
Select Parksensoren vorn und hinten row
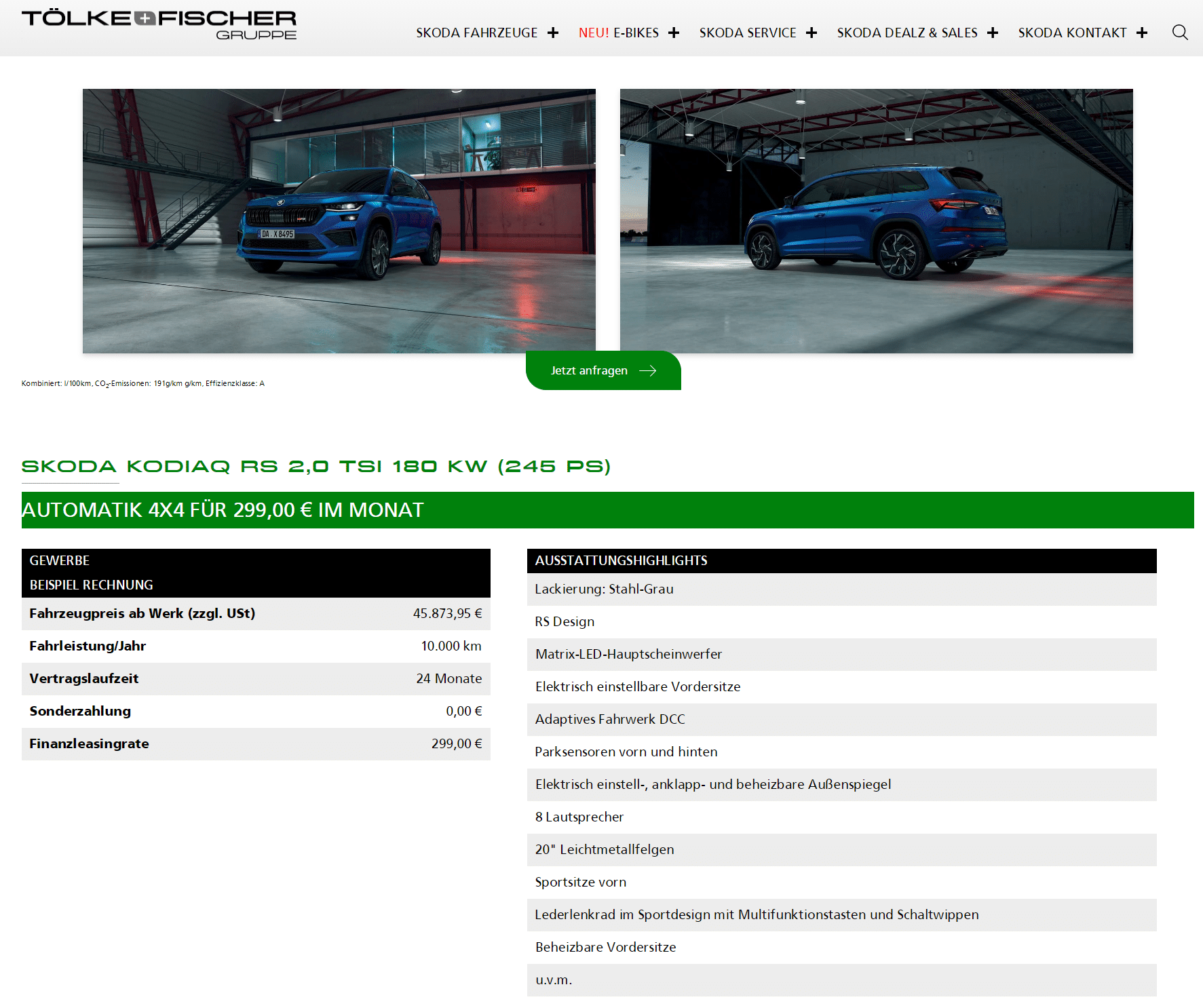pyautogui.click(x=842, y=752)
